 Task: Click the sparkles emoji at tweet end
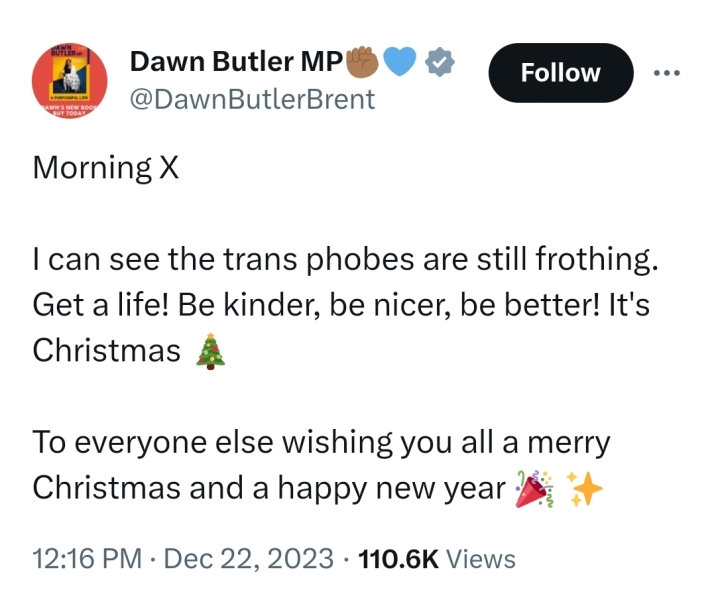(585, 487)
